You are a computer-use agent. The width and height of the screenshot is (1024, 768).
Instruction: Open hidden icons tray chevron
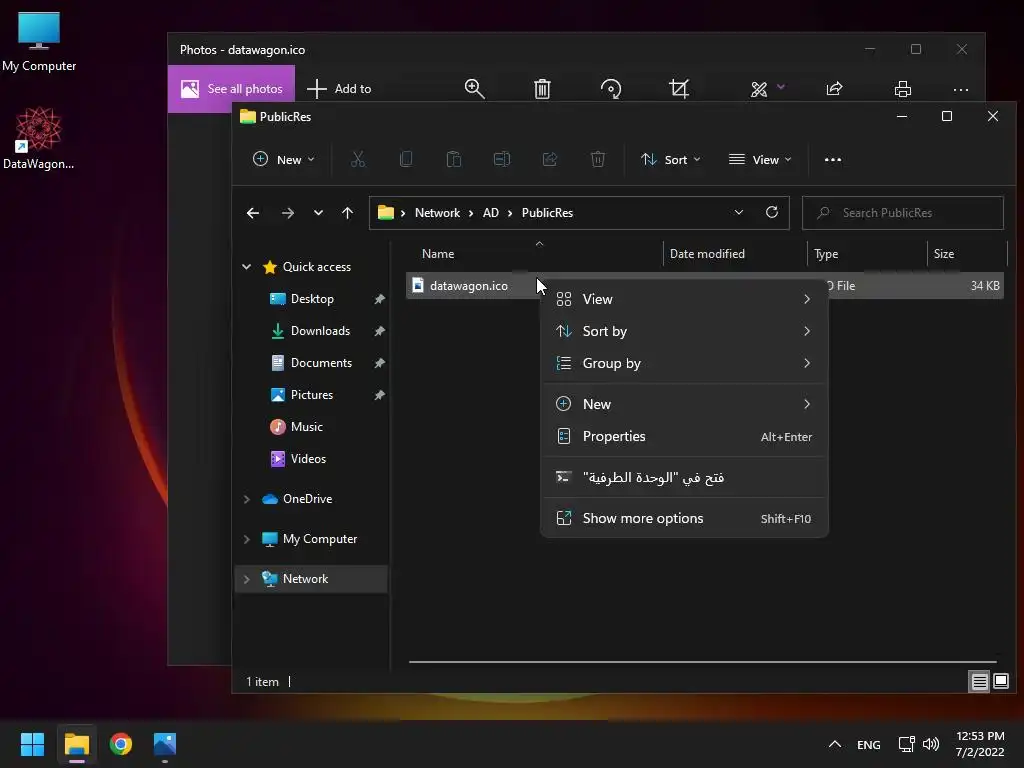pos(835,744)
